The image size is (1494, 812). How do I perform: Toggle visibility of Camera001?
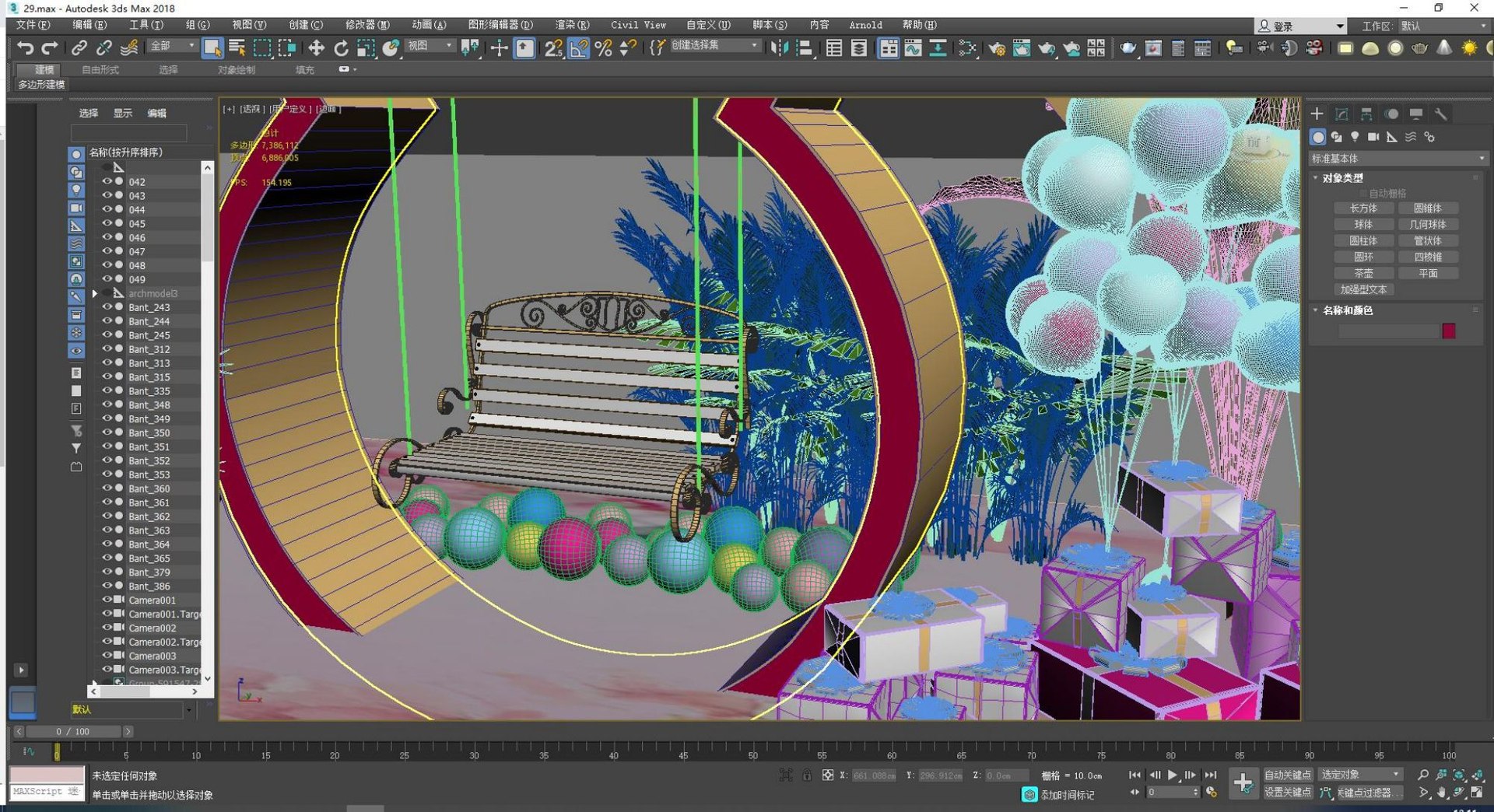click(x=107, y=600)
